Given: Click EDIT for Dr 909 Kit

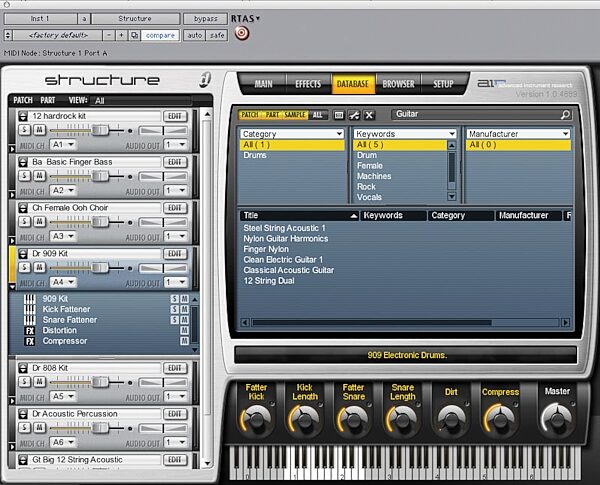Looking at the screenshot, I should [175, 254].
